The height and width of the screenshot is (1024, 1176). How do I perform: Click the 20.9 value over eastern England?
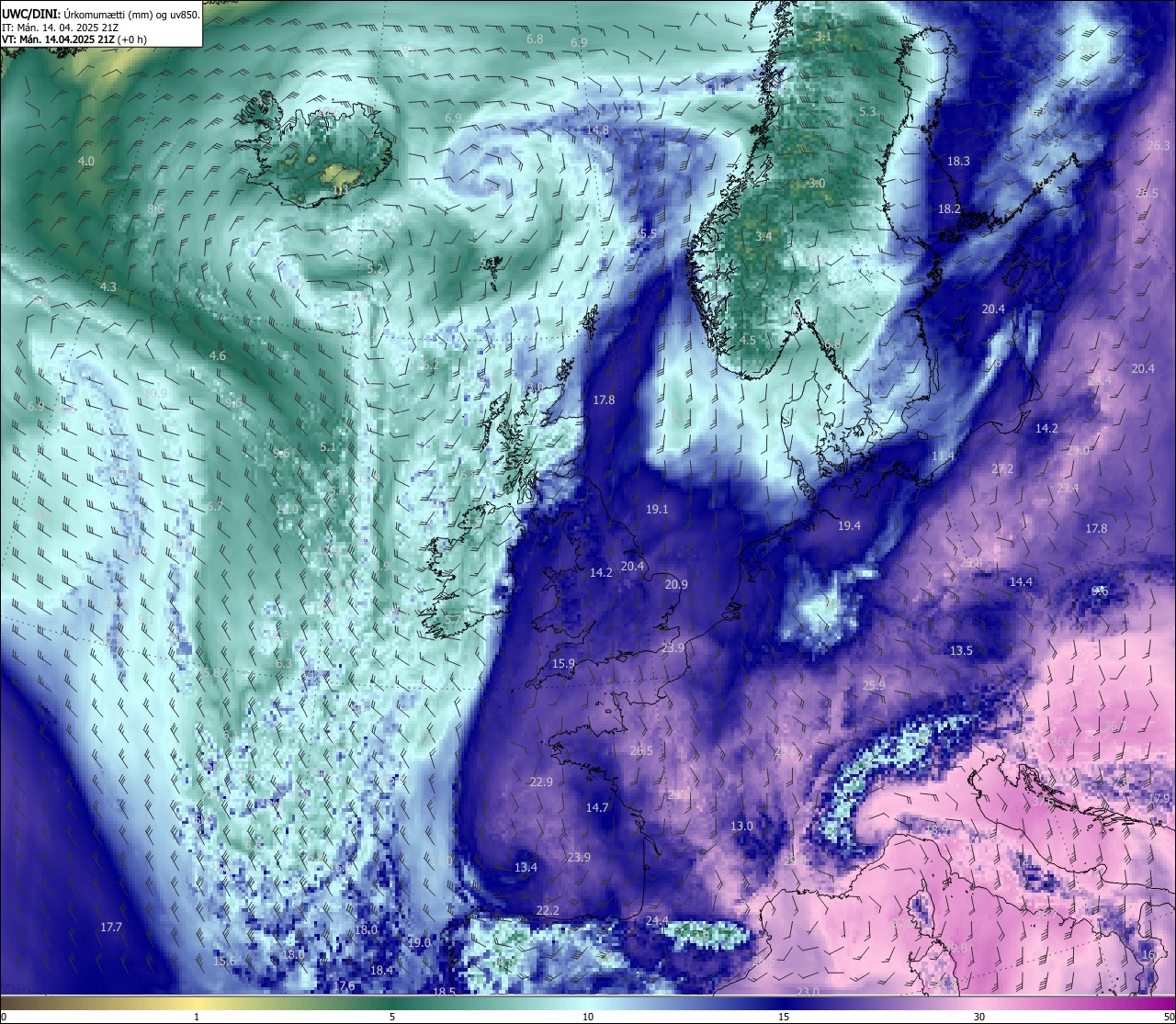pos(676,584)
